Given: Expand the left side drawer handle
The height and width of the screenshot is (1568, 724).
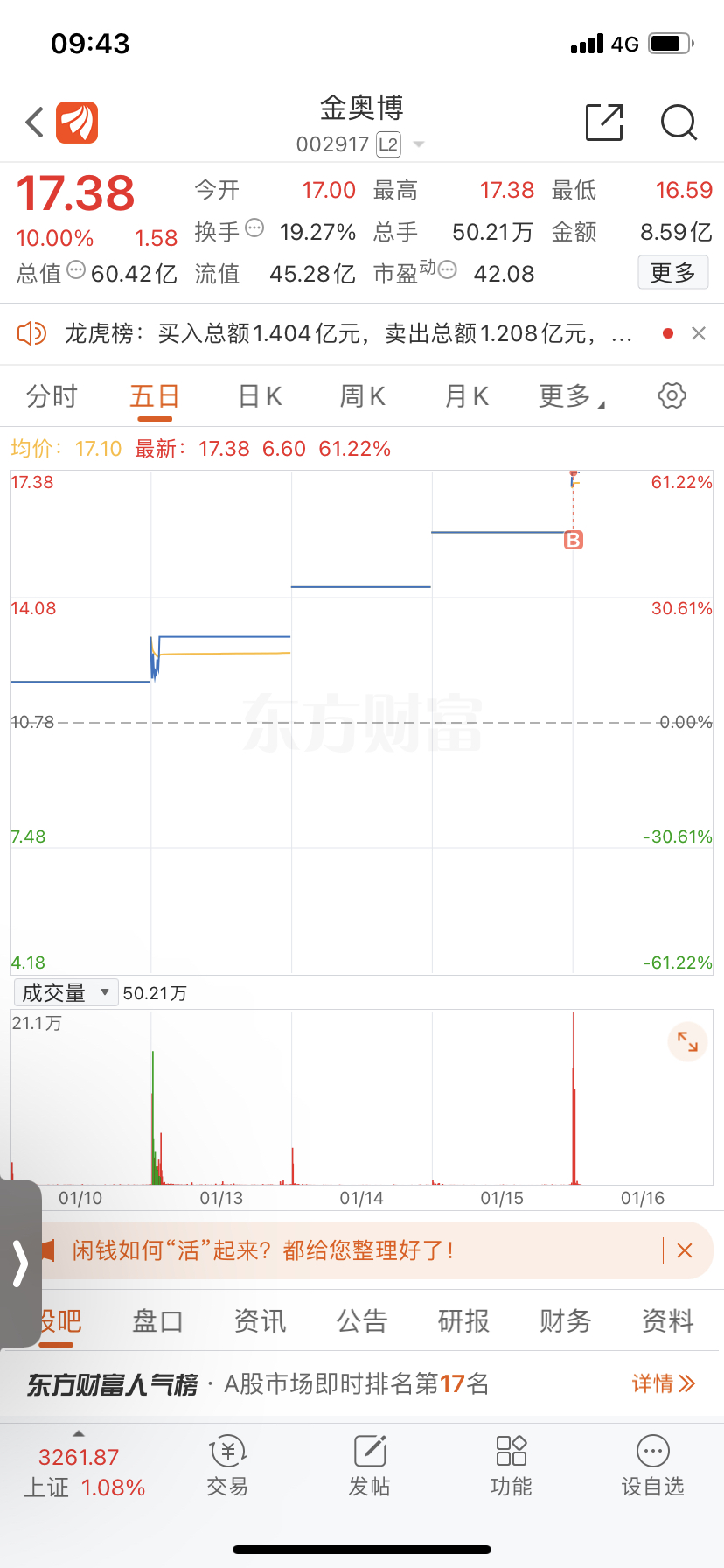Looking at the screenshot, I should (20, 1263).
